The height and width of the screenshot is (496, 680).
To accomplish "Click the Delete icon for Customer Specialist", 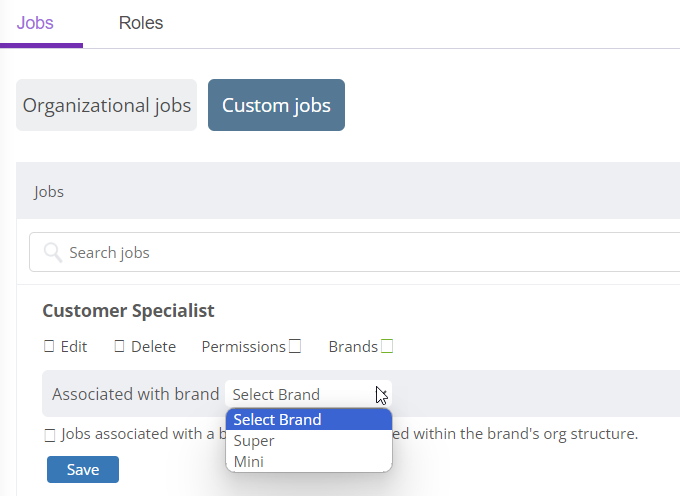I will pyautogui.click(x=119, y=346).
